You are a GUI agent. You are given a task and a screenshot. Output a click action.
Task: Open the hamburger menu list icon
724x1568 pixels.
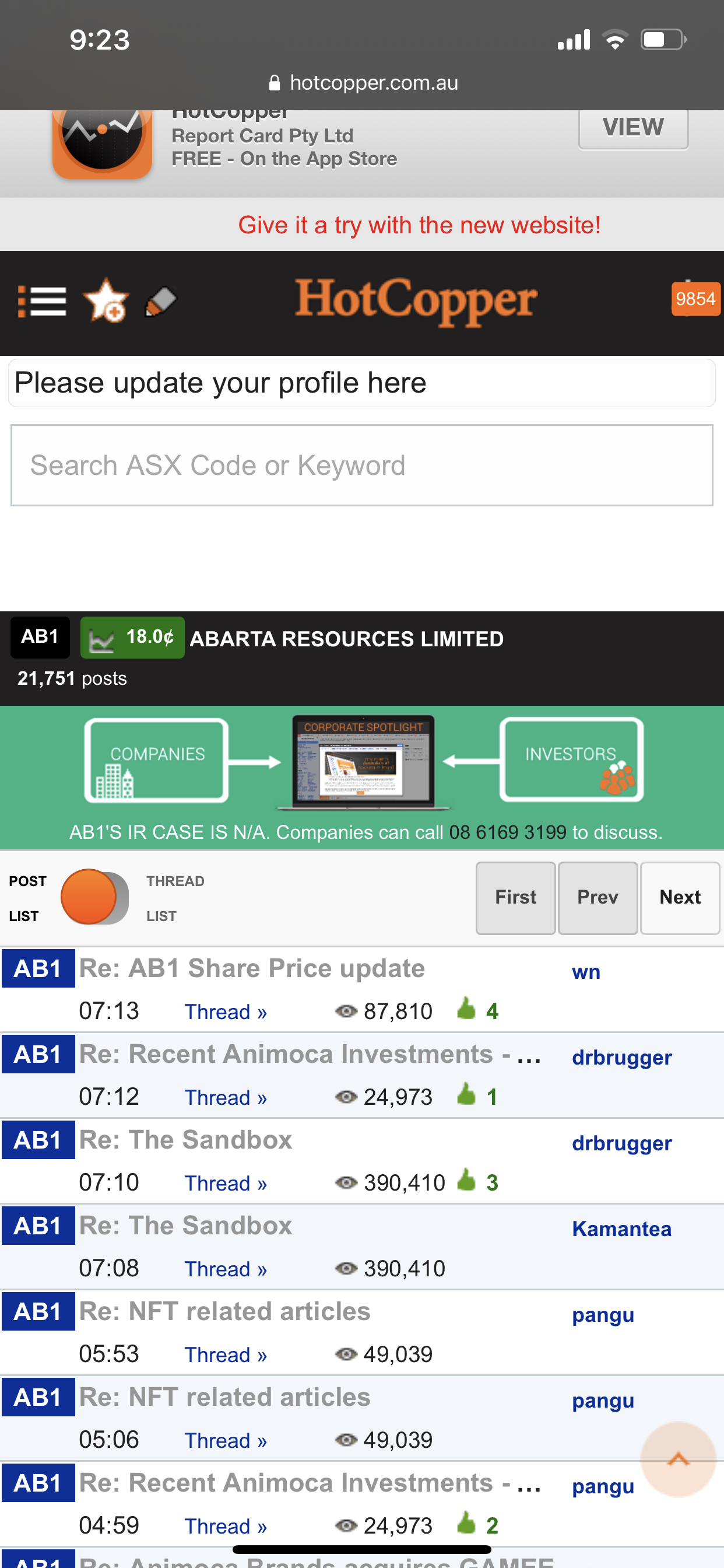[x=41, y=300]
